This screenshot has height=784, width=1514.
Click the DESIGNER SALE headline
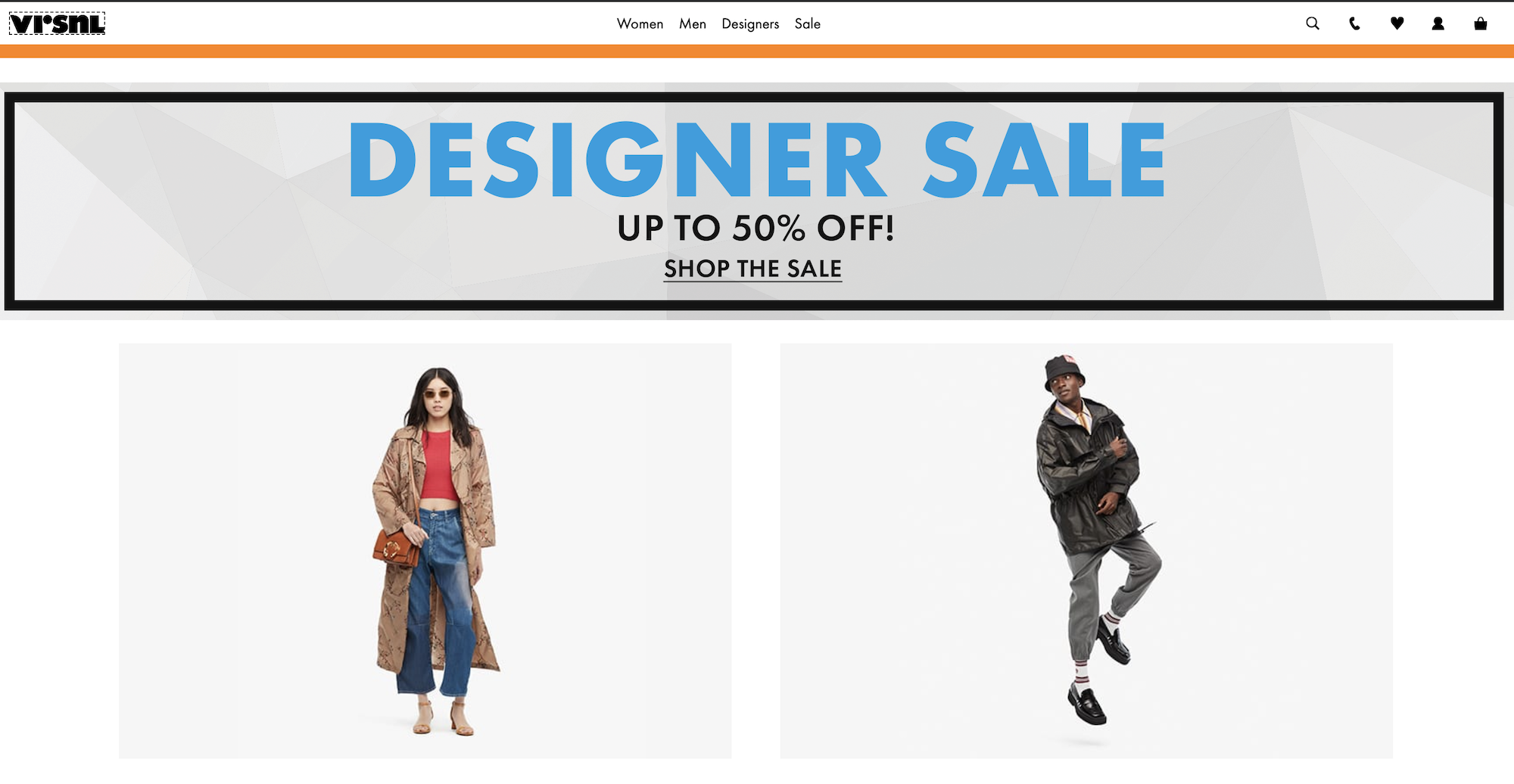coord(756,160)
